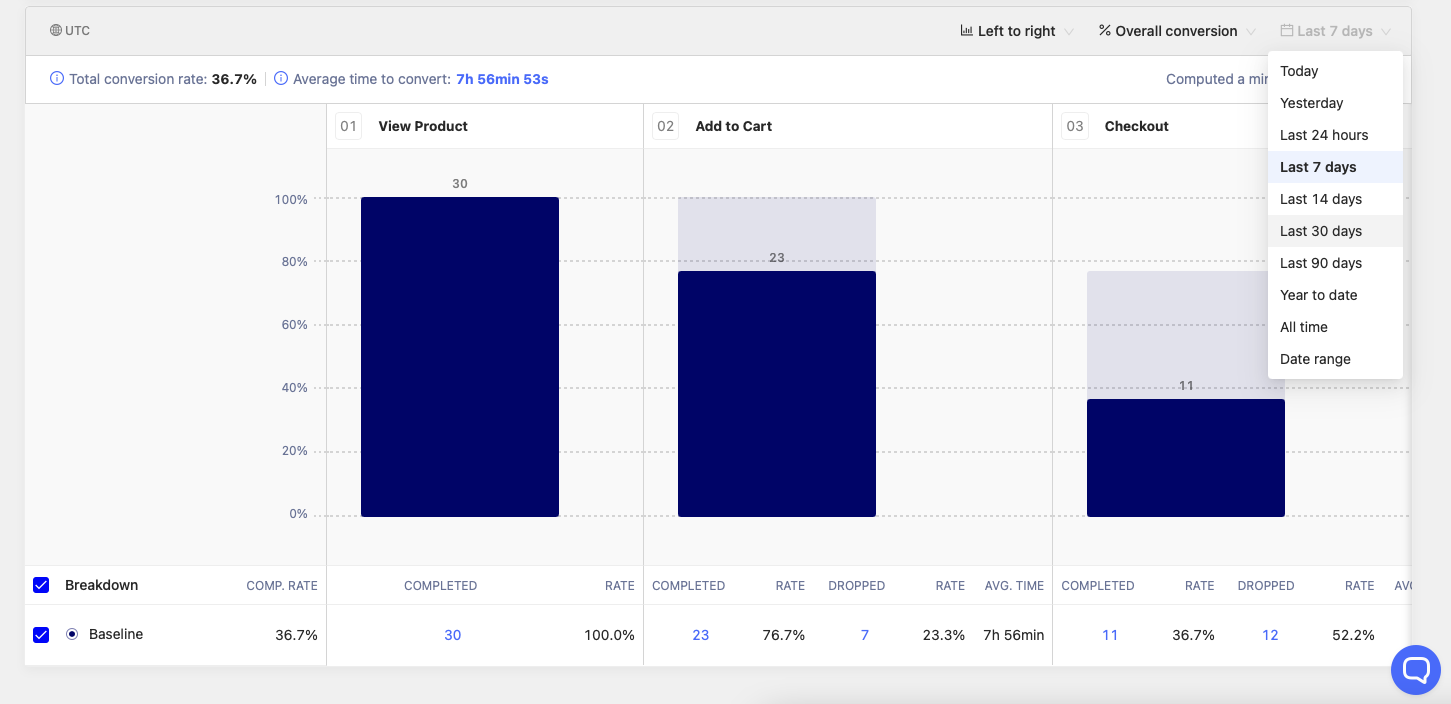Click the dark Checkout conversion bar

click(x=1185, y=458)
